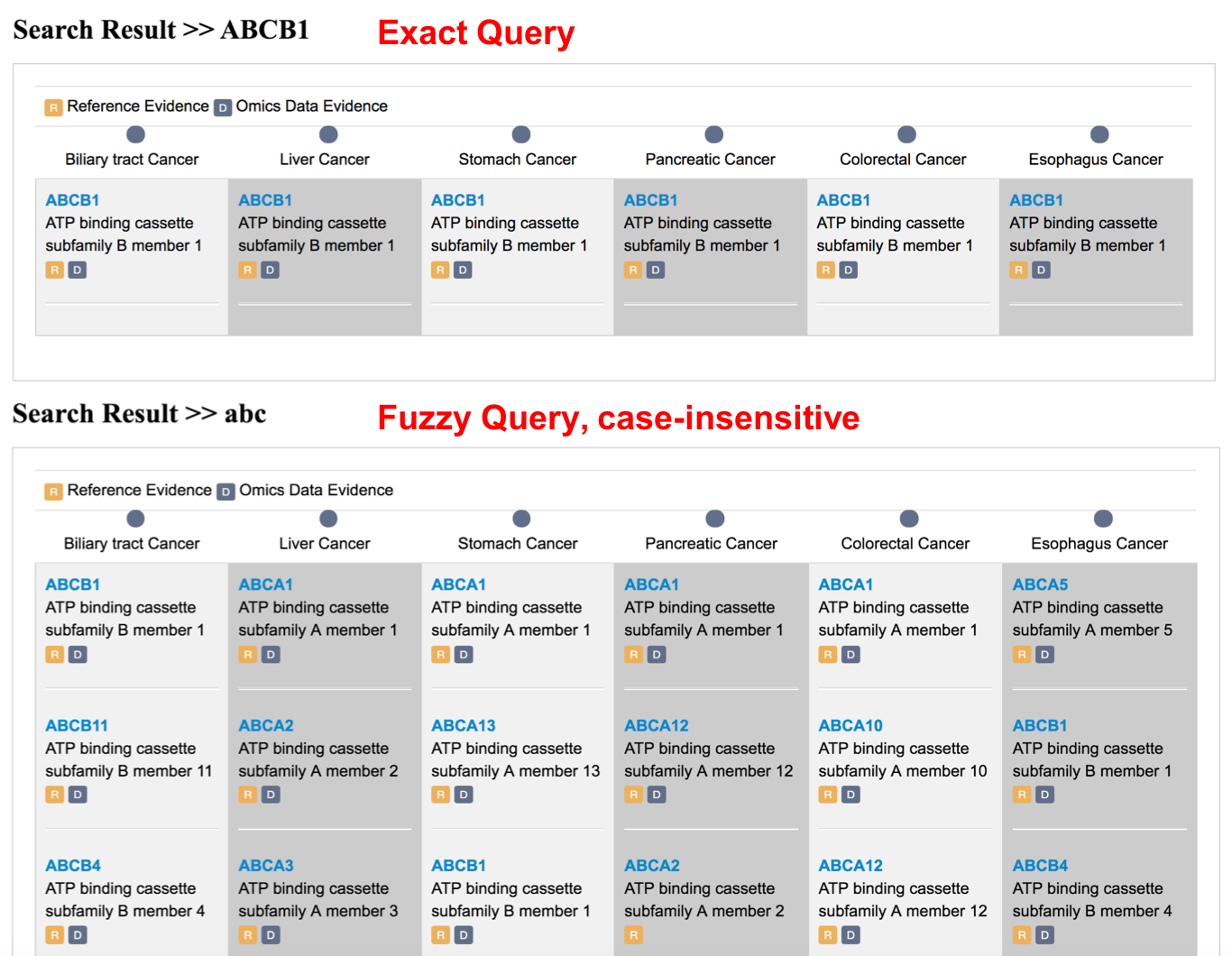The width and height of the screenshot is (1232, 956).
Task: Open the ABCA3 gene link
Action: click(x=266, y=865)
